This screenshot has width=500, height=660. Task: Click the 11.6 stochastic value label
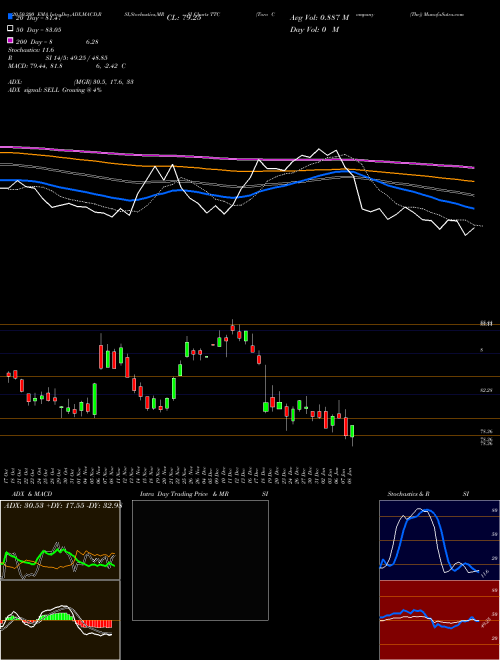pos(484,573)
